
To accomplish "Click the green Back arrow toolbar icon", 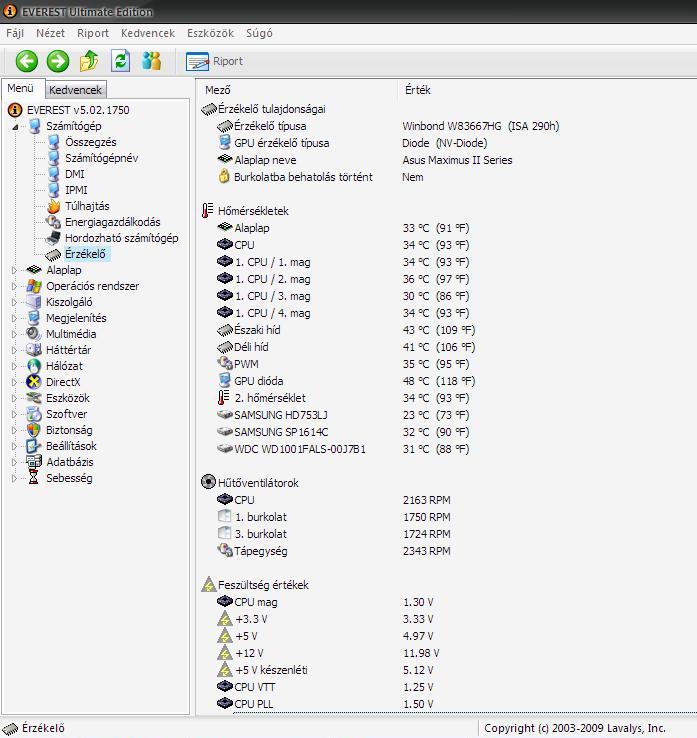I will (x=26, y=61).
